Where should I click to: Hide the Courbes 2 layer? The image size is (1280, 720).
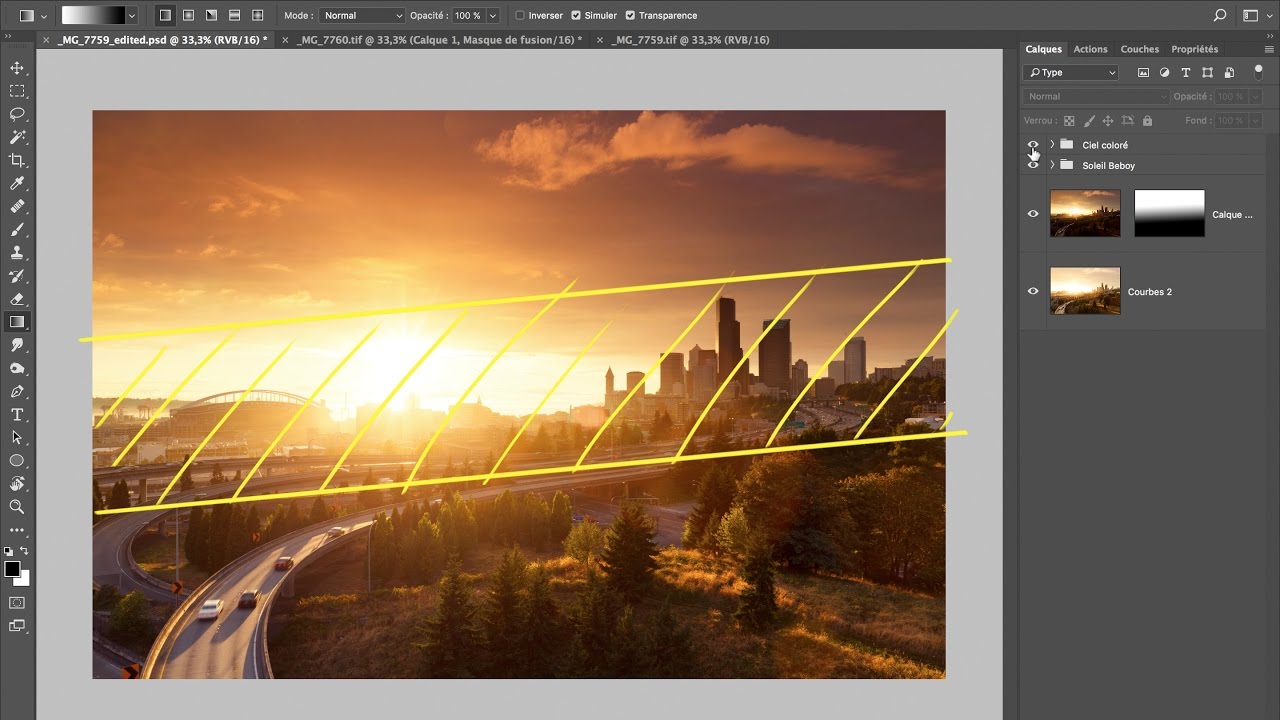pyautogui.click(x=1033, y=291)
